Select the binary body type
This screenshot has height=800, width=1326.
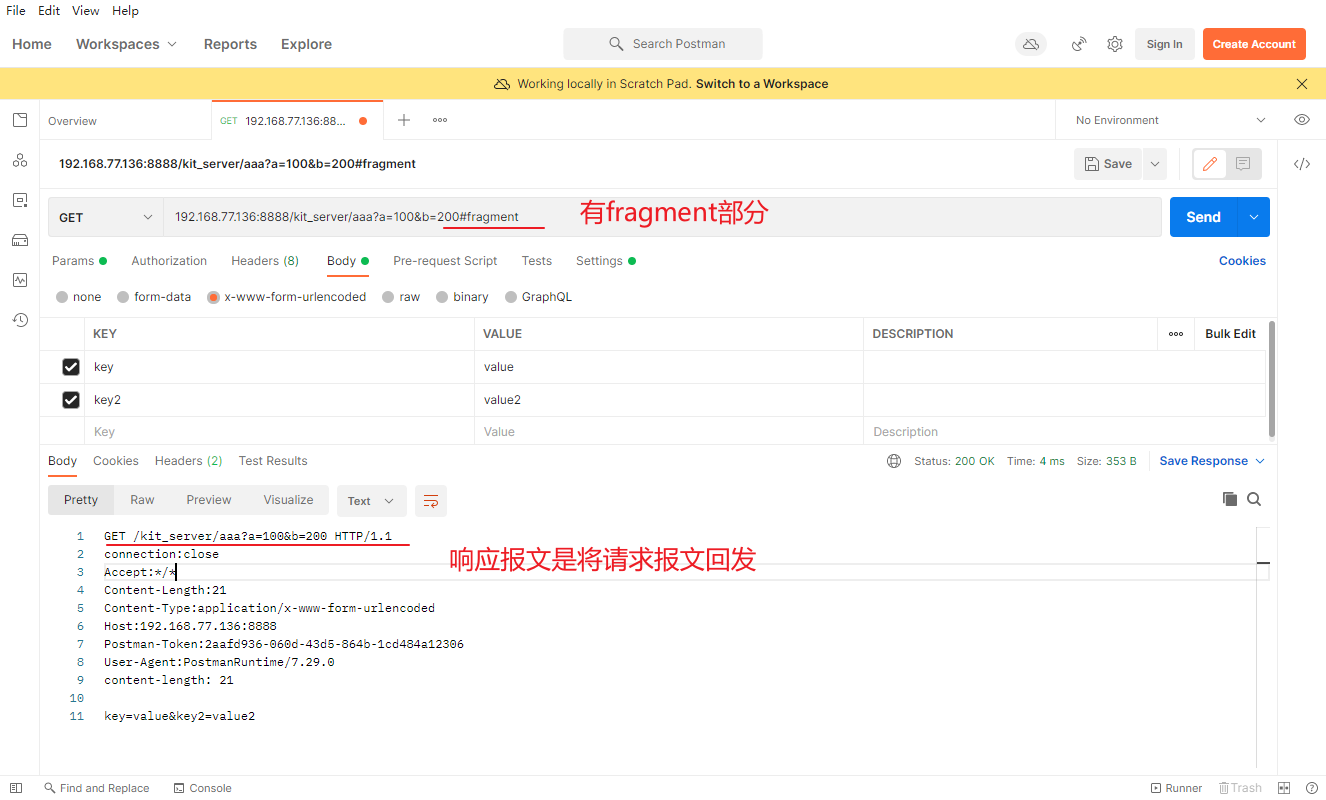click(x=442, y=297)
